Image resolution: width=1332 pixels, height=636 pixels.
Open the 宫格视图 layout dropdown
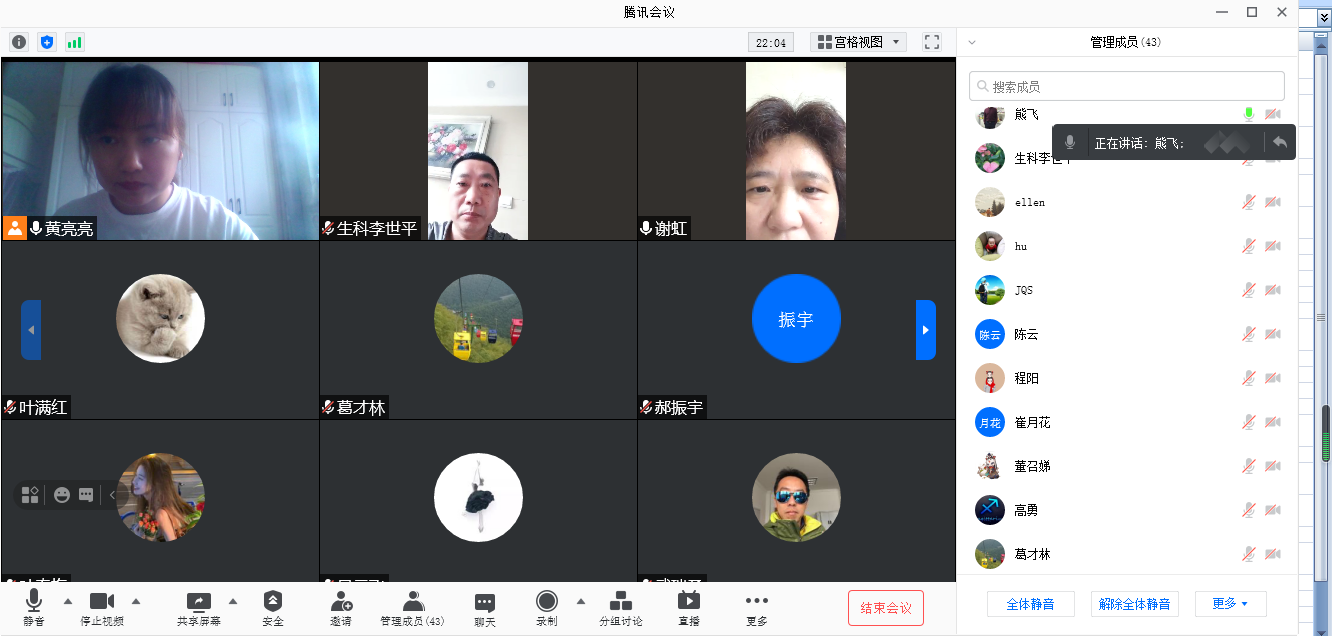click(x=859, y=42)
